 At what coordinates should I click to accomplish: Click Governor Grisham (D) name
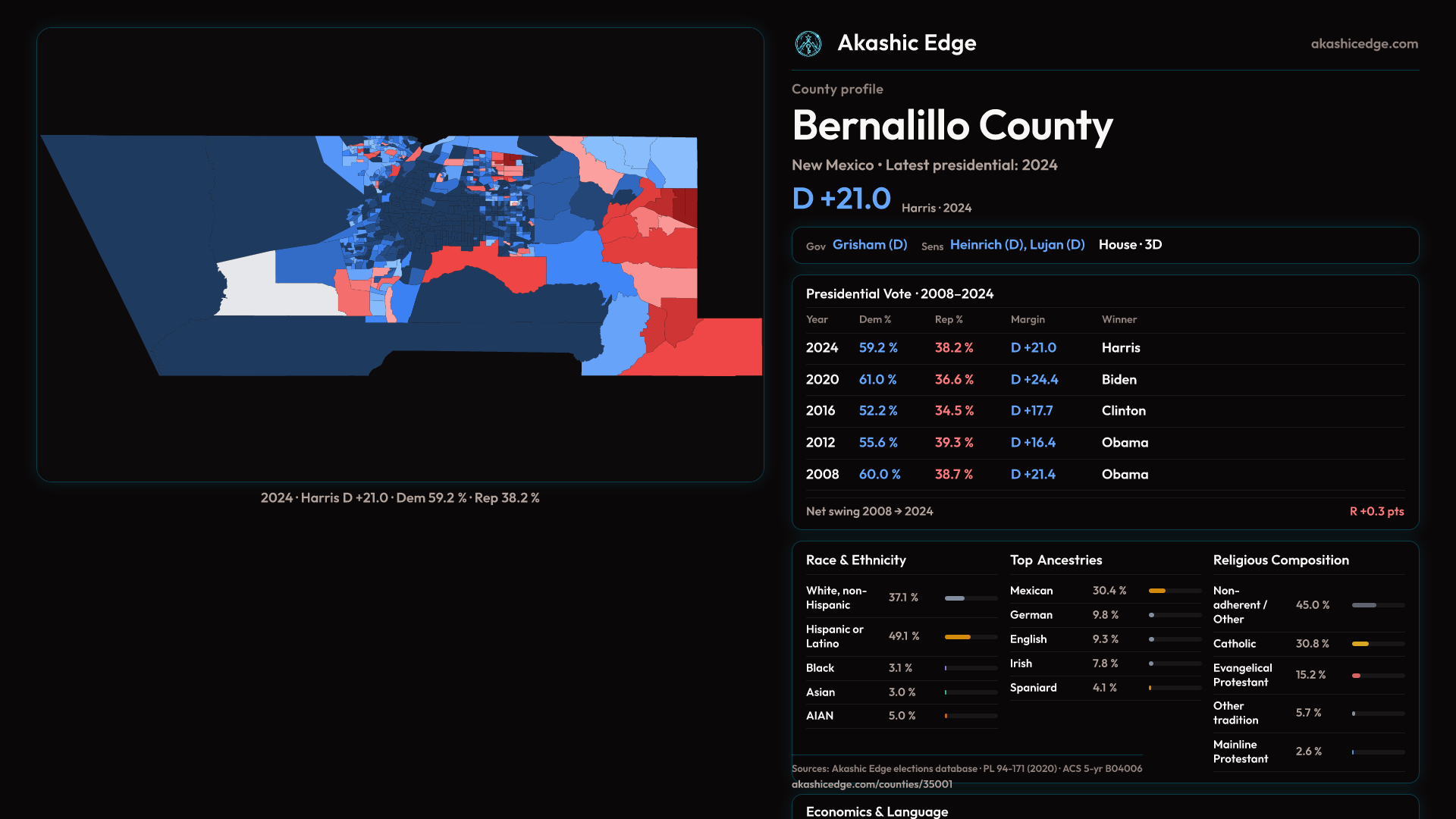click(x=869, y=245)
